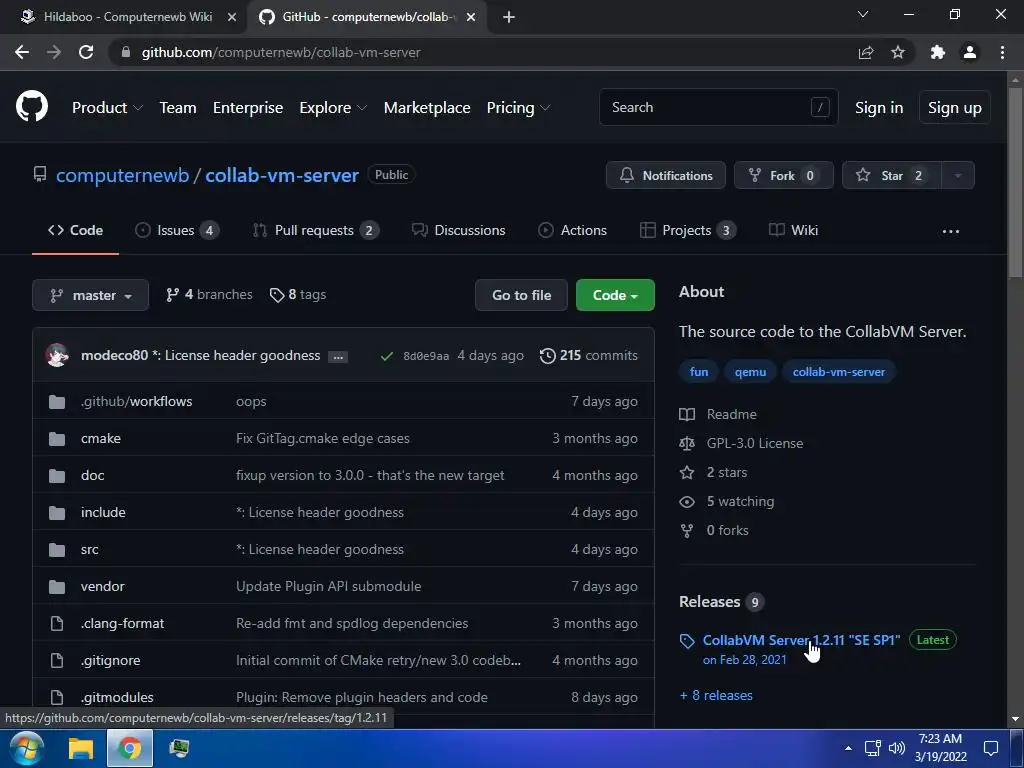1024x768 pixels.
Task: Show the + 8 releases link
Action: point(716,696)
